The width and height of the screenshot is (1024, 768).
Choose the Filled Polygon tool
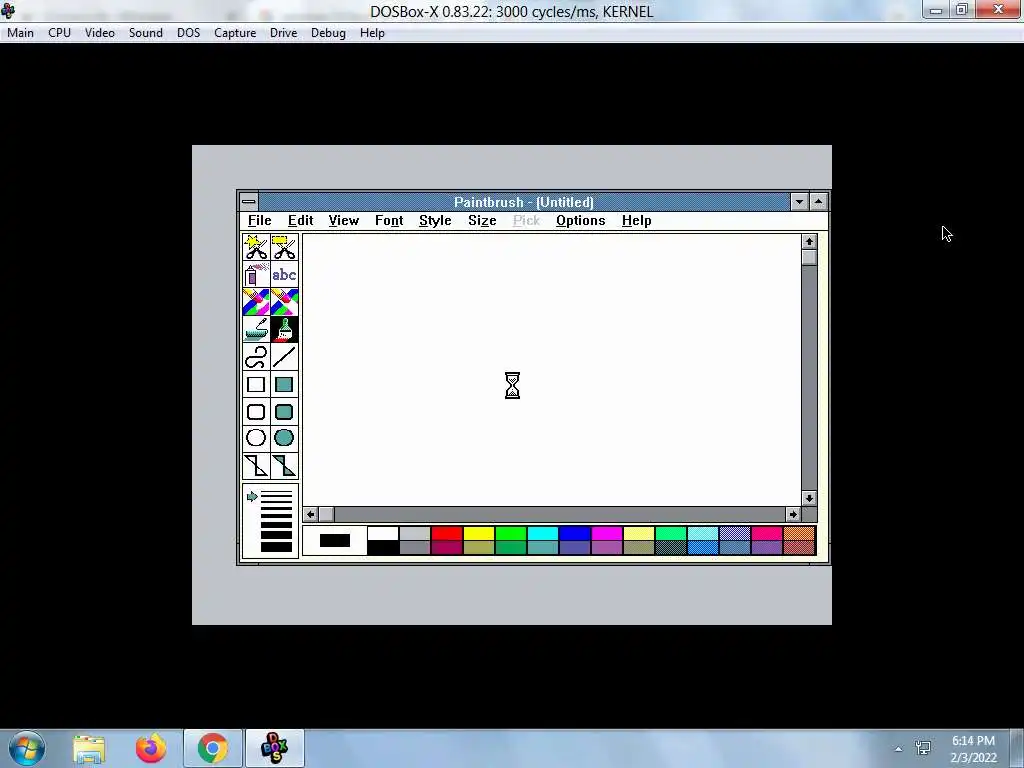(x=284, y=466)
